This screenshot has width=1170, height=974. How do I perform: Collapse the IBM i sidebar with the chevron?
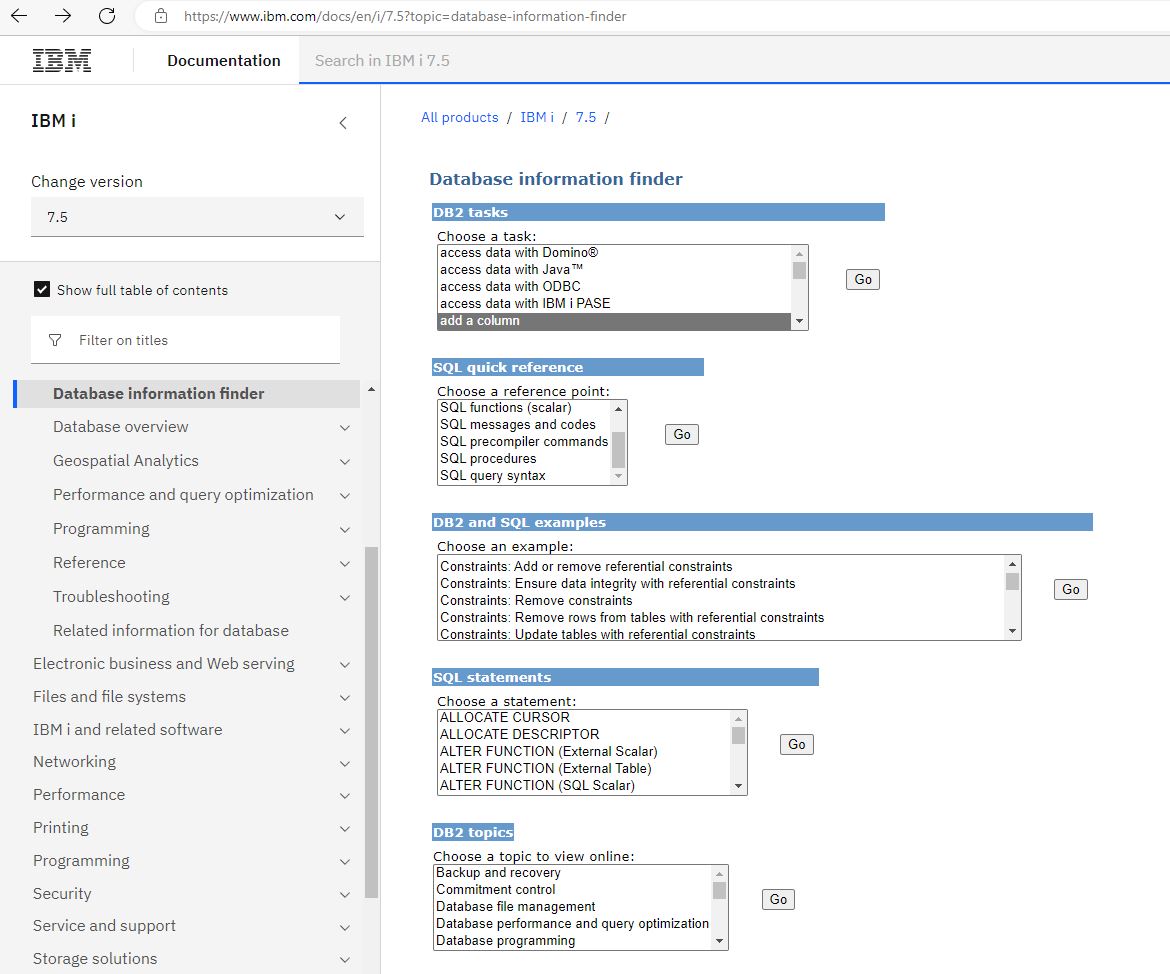click(343, 122)
